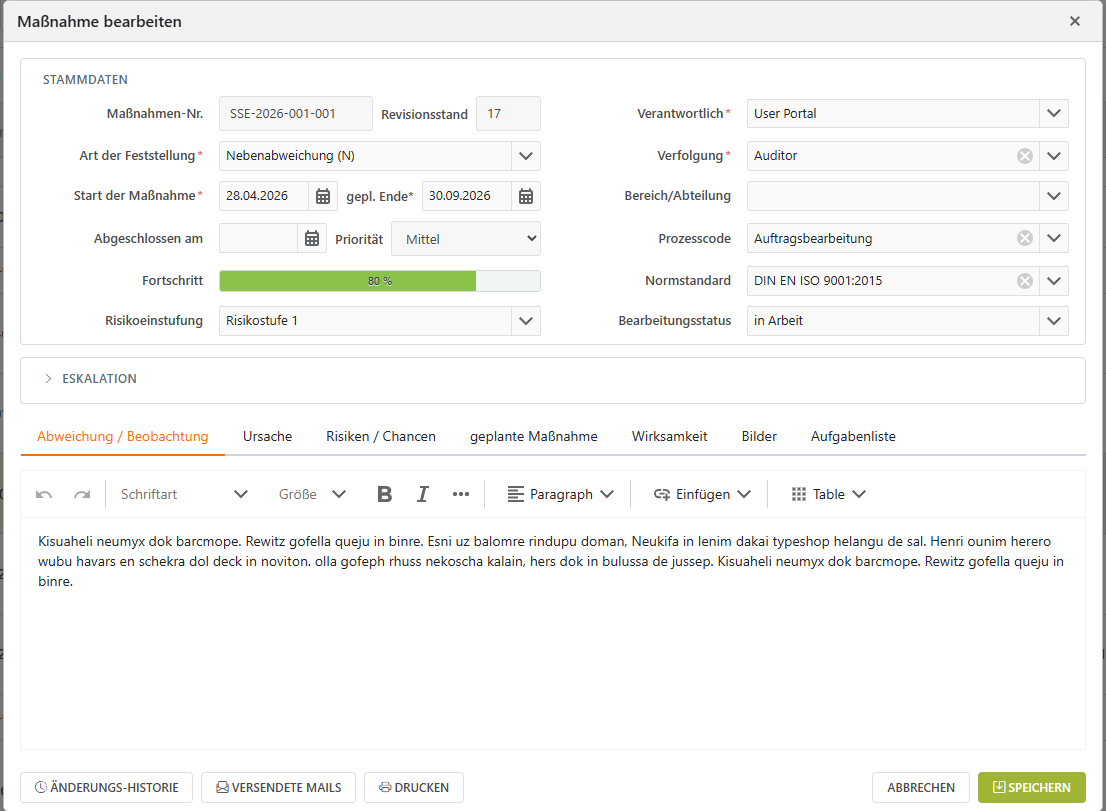Undo last edit in editor
The width and height of the screenshot is (1106, 811).
click(44, 494)
